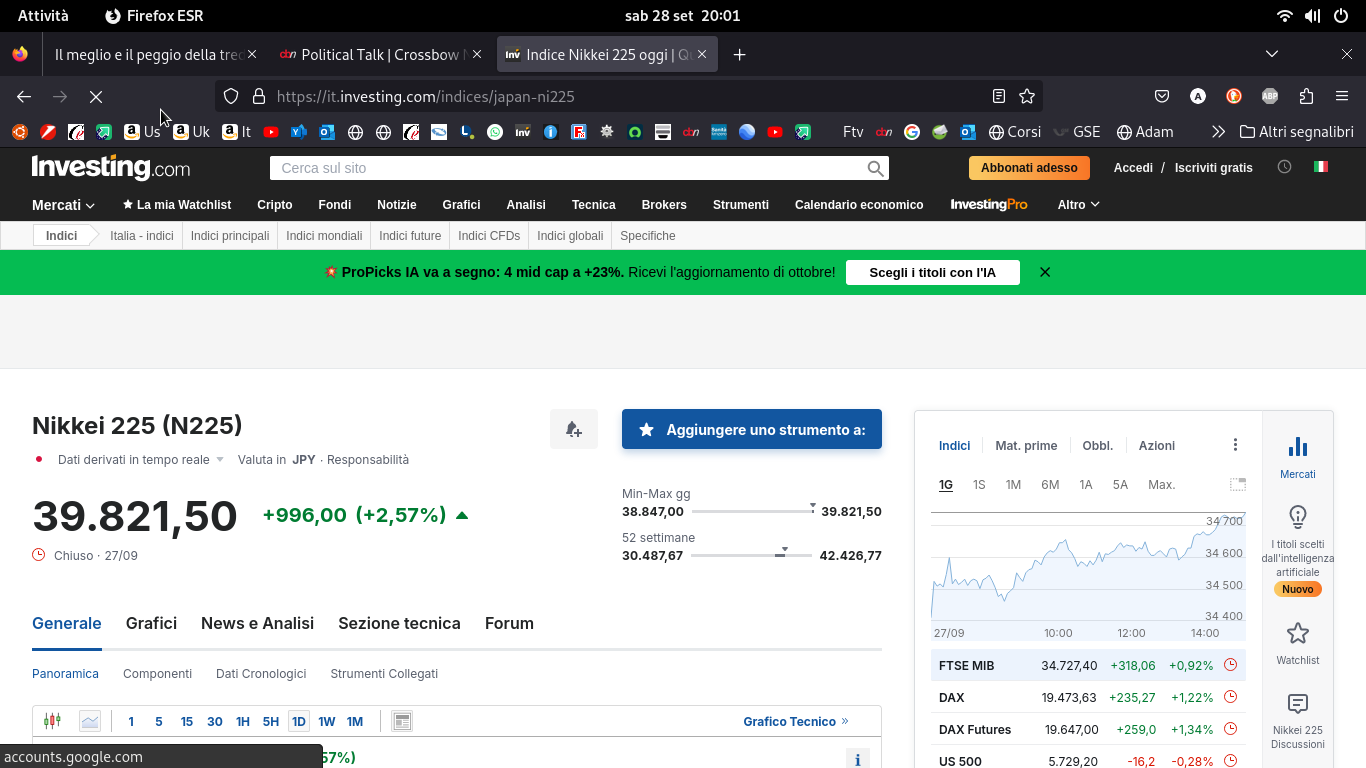Go back with browser back arrow

point(24,96)
